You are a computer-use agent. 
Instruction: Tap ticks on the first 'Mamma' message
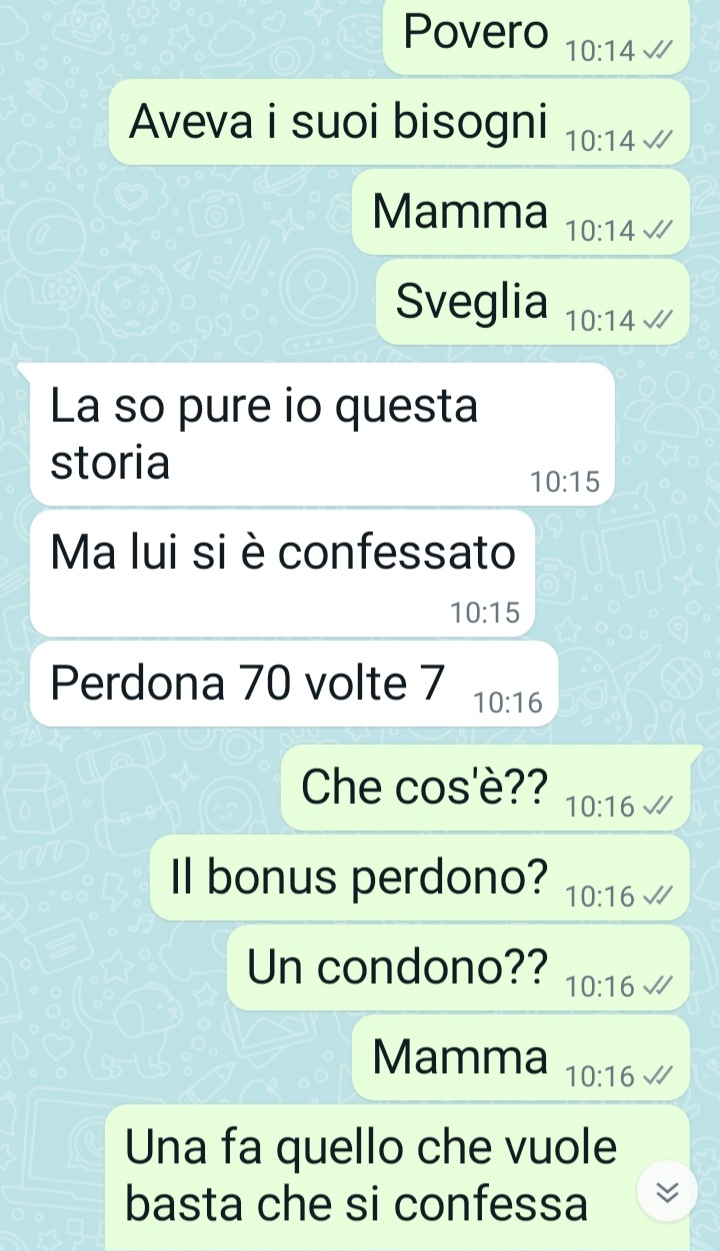click(653, 231)
